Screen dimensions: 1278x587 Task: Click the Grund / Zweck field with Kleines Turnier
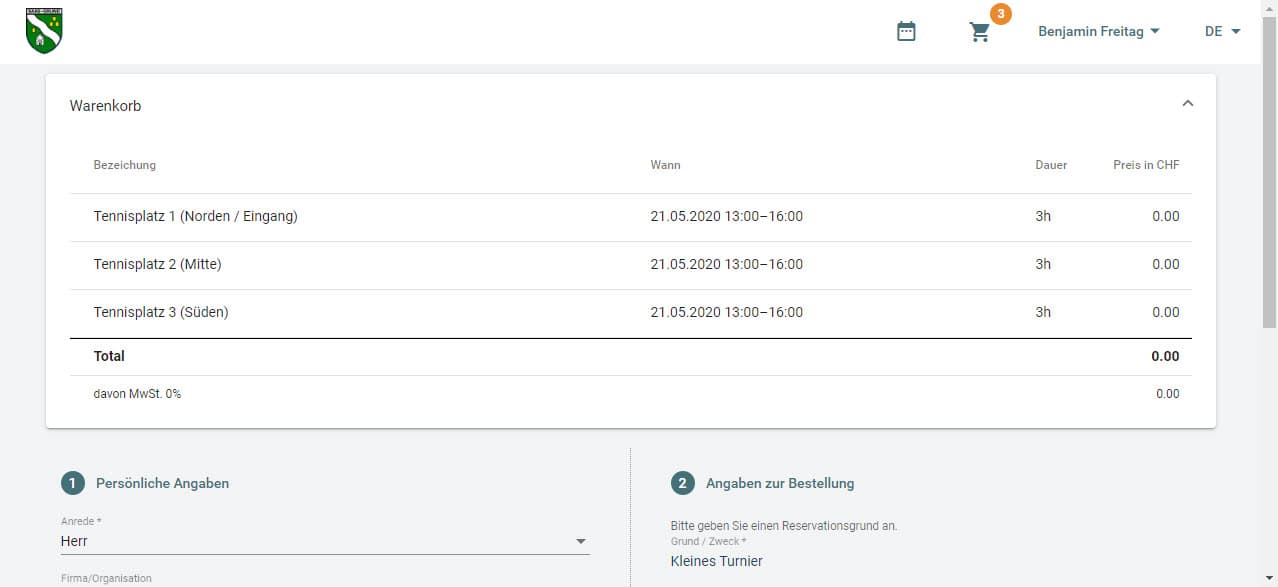click(x=716, y=561)
